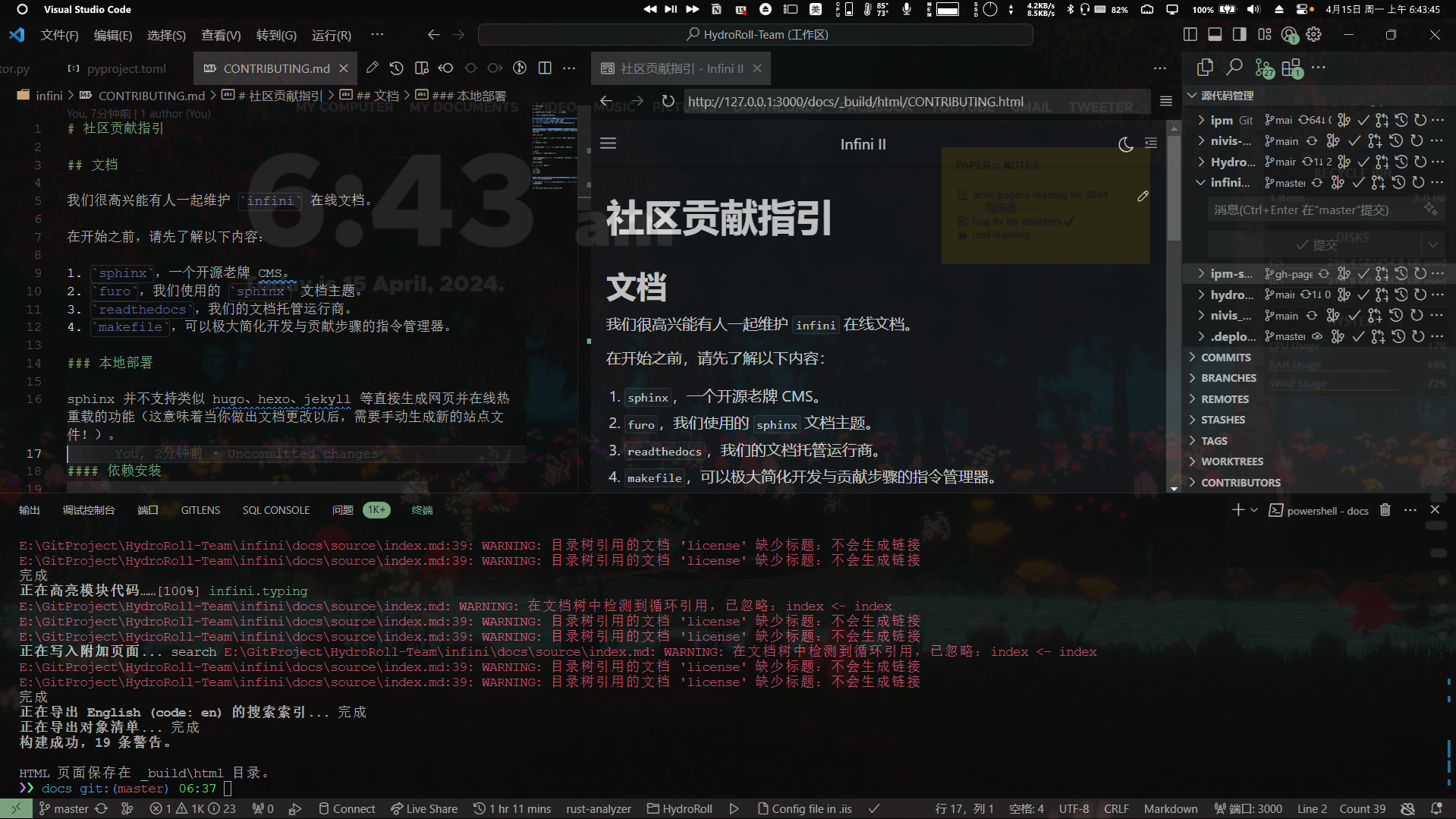The height and width of the screenshot is (819, 1456).
Task: Click the Markdown language mode indicator
Action: [x=1170, y=809]
